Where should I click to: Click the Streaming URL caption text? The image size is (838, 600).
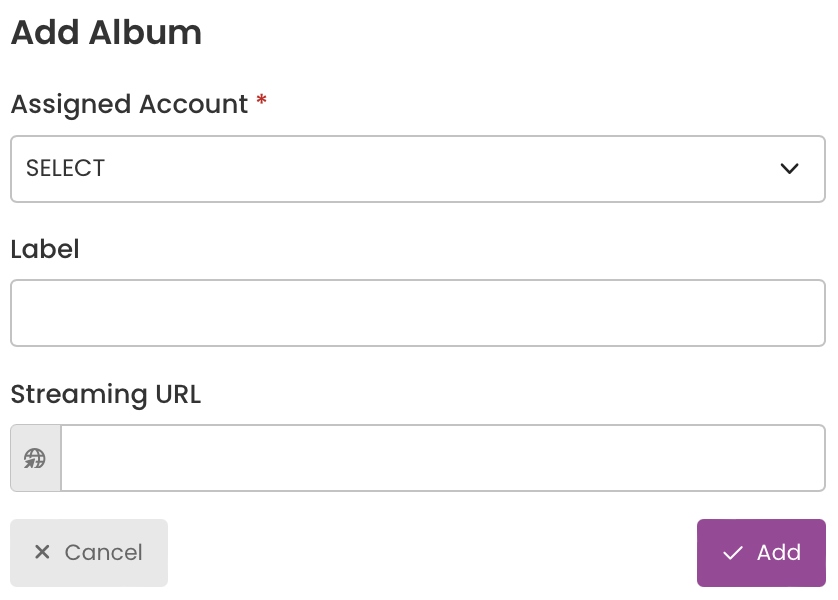click(106, 395)
